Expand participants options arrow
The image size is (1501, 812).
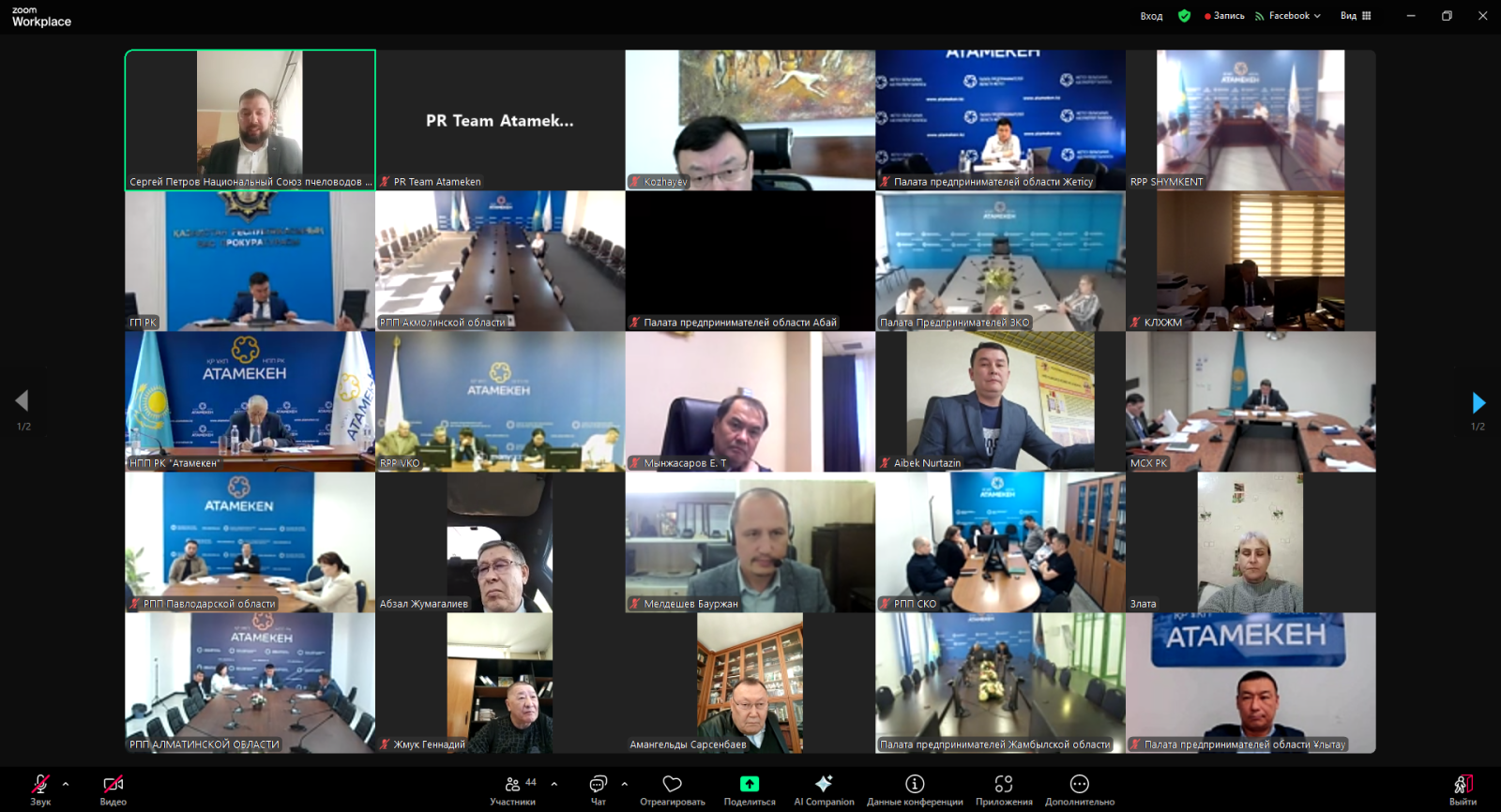click(x=554, y=784)
